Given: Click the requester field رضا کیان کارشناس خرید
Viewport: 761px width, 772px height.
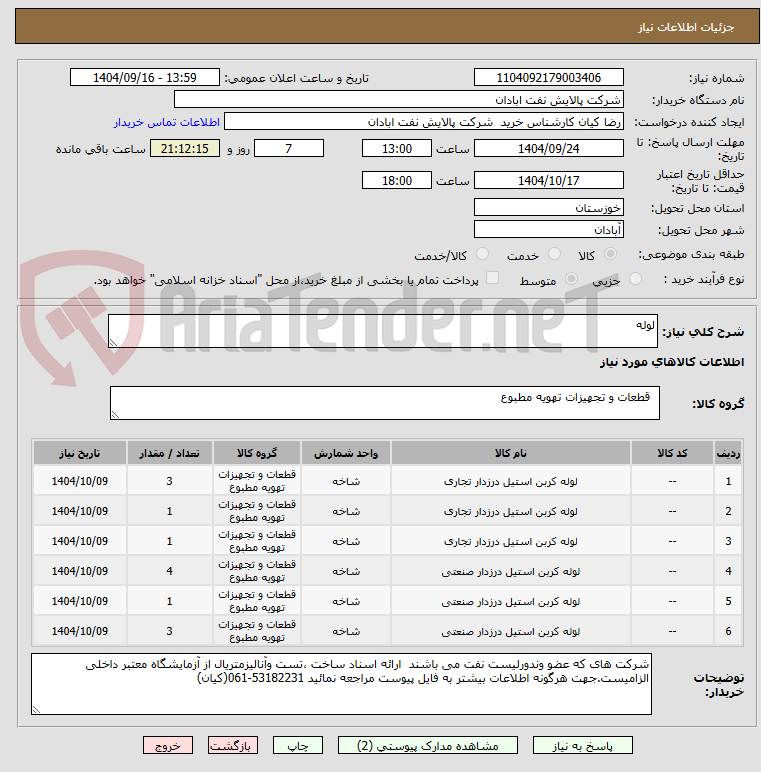Looking at the screenshot, I should pos(424,122).
